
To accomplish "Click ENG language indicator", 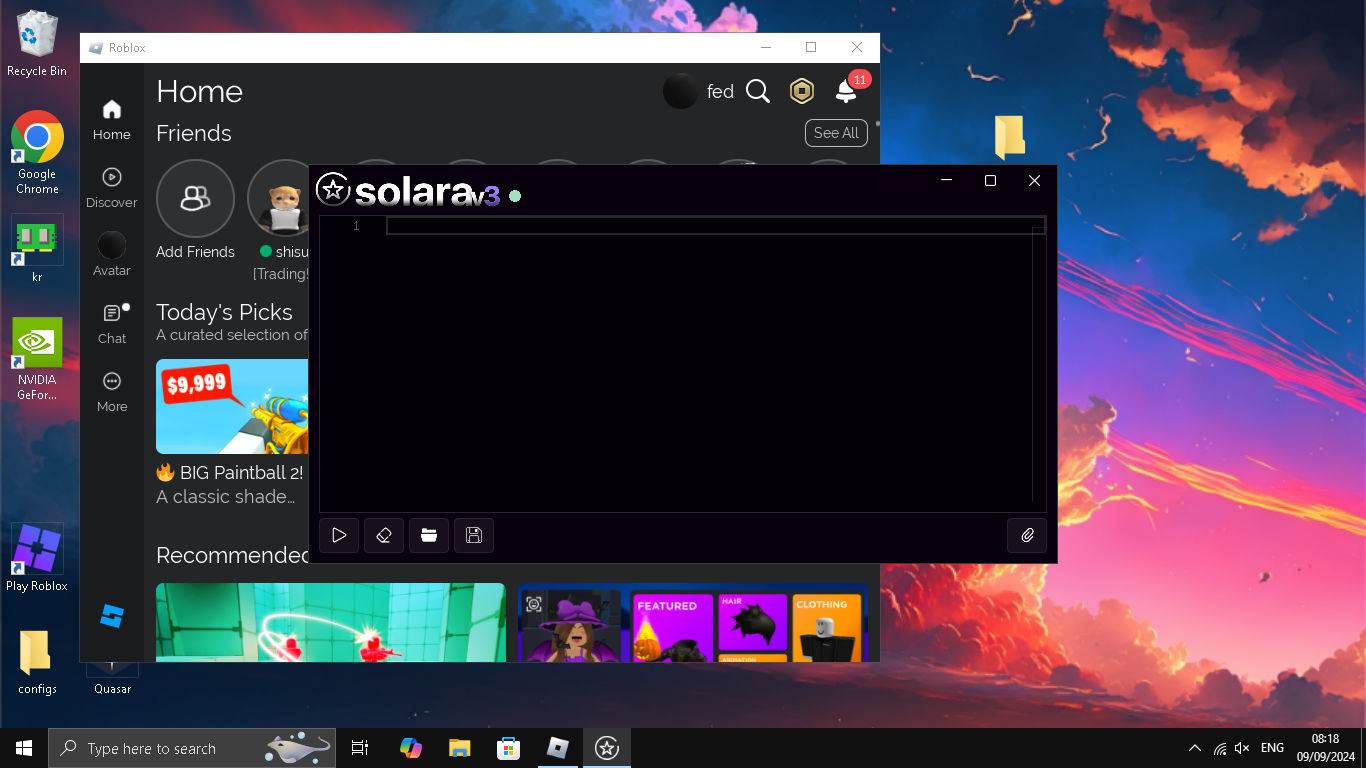I will (x=1272, y=748).
